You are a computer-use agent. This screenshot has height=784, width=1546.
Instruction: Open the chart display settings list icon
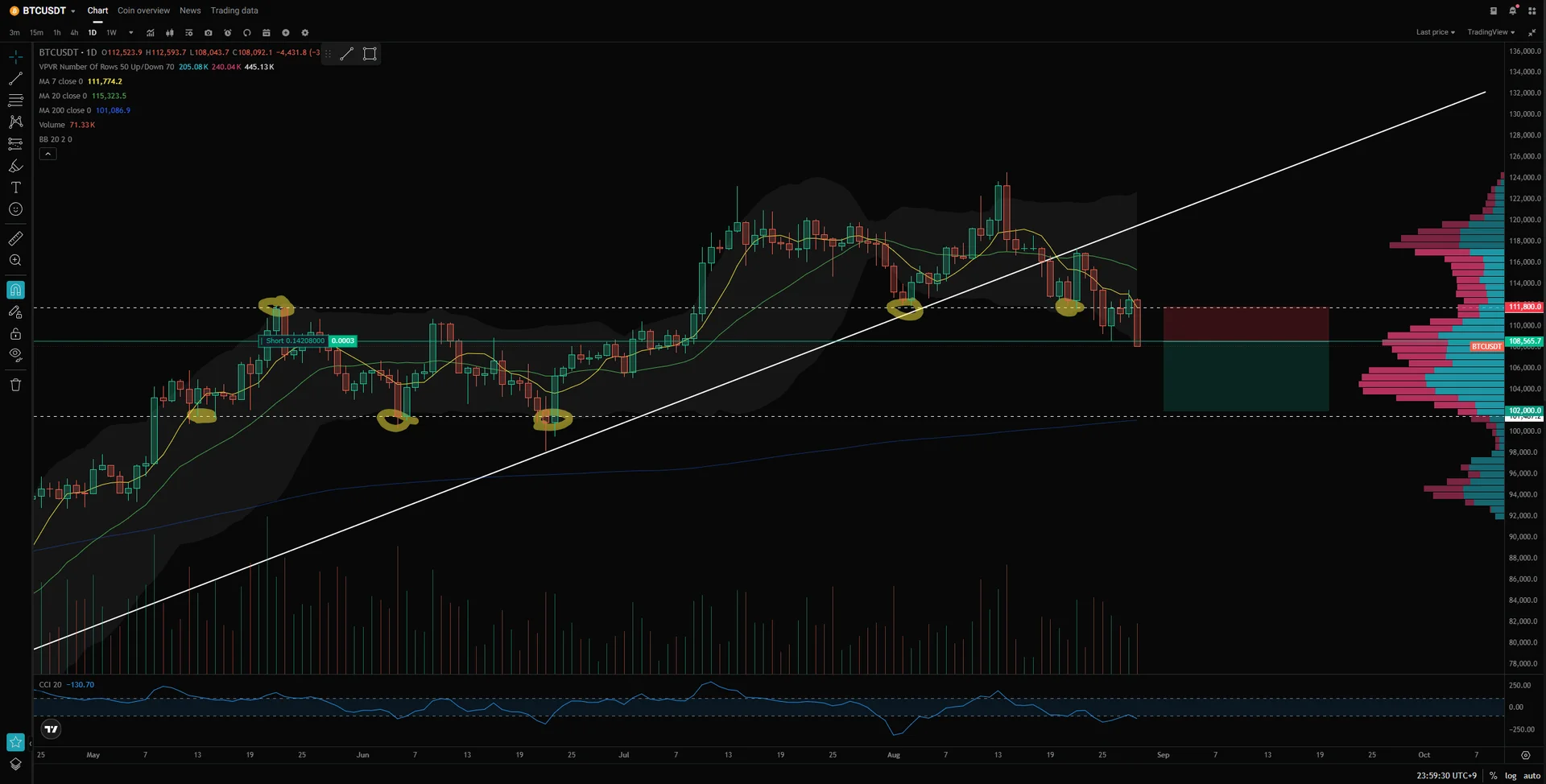188,33
